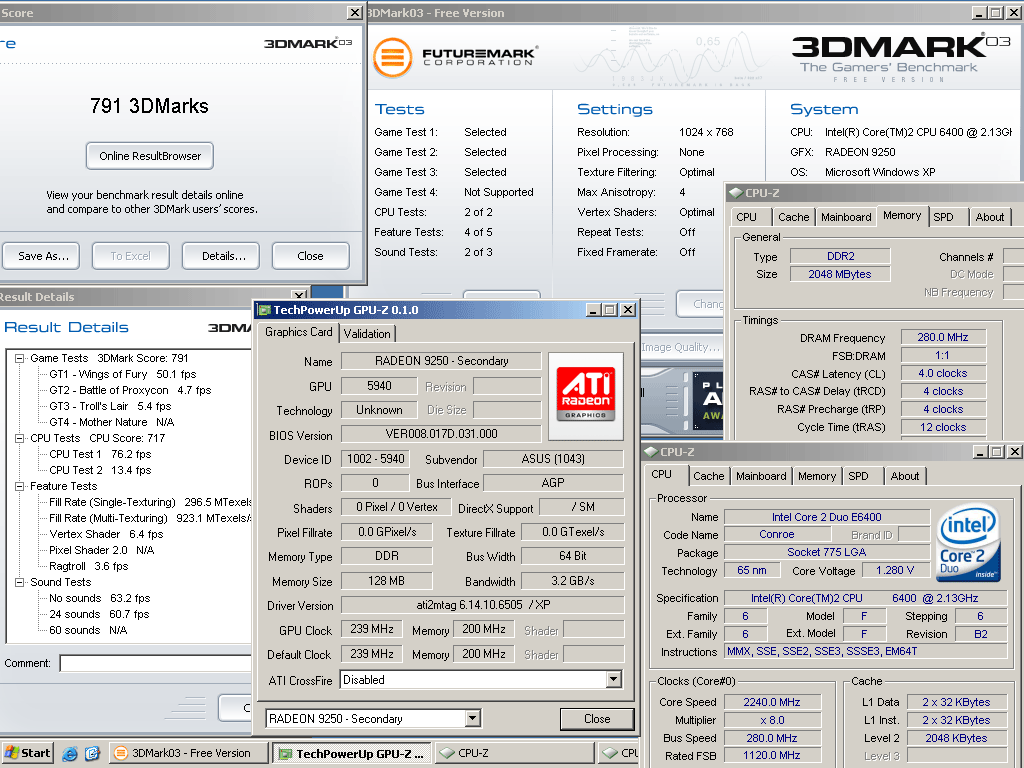1024x768 pixels.
Task: Click the Intel Core 2 Duo logo
Action: 969,542
